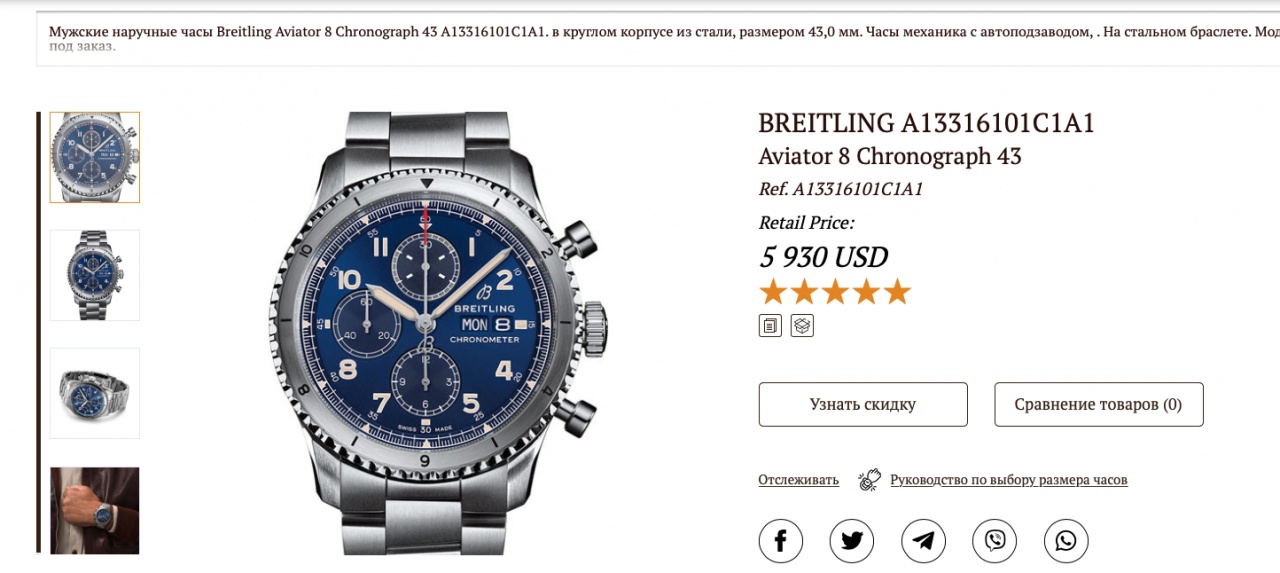Image resolution: width=1280 pixels, height=573 pixels.
Task: Select the first front-view watch thumbnail
Action: 95,158
